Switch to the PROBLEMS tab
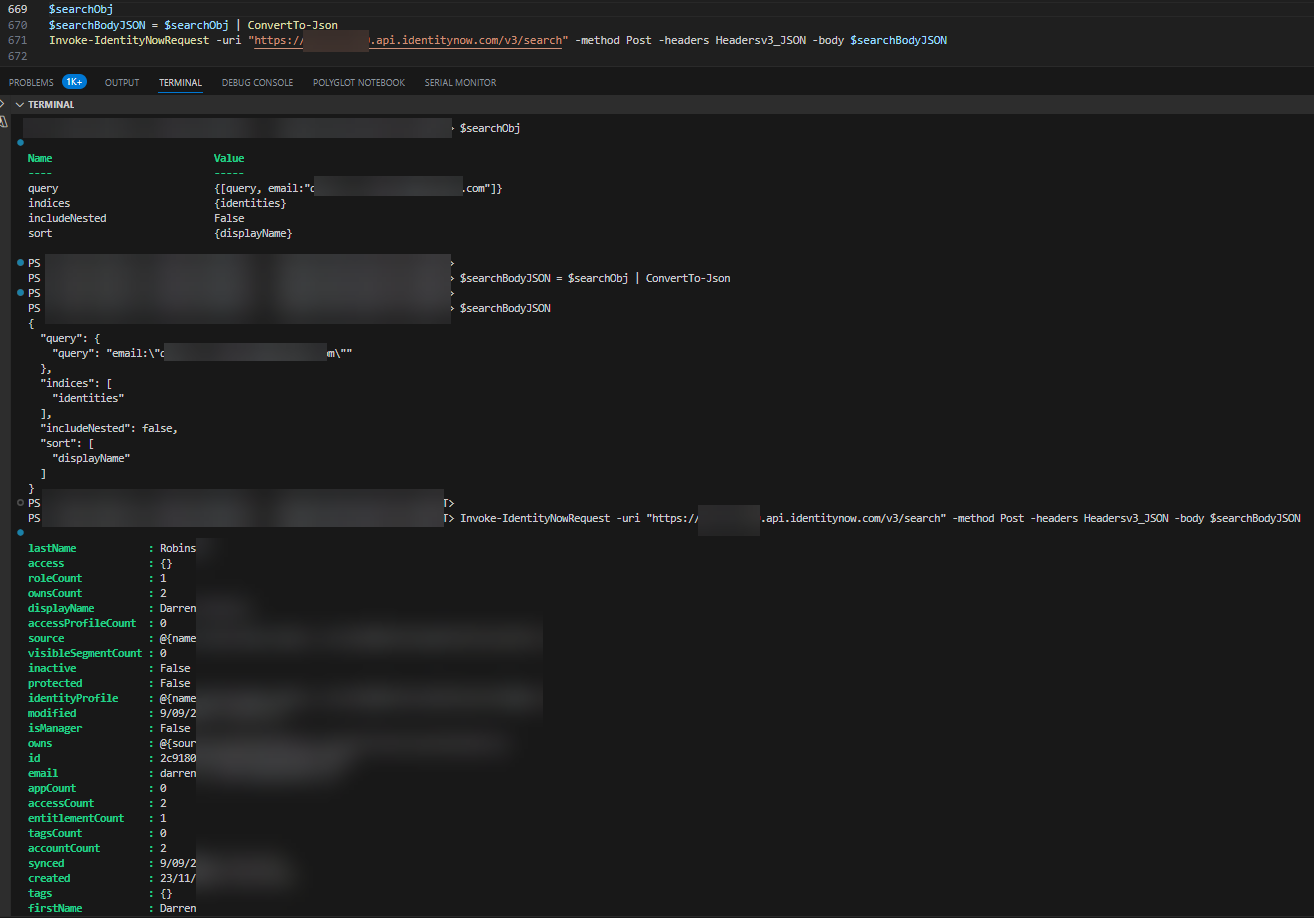This screenshot has height=918, width=1314. 30,82
